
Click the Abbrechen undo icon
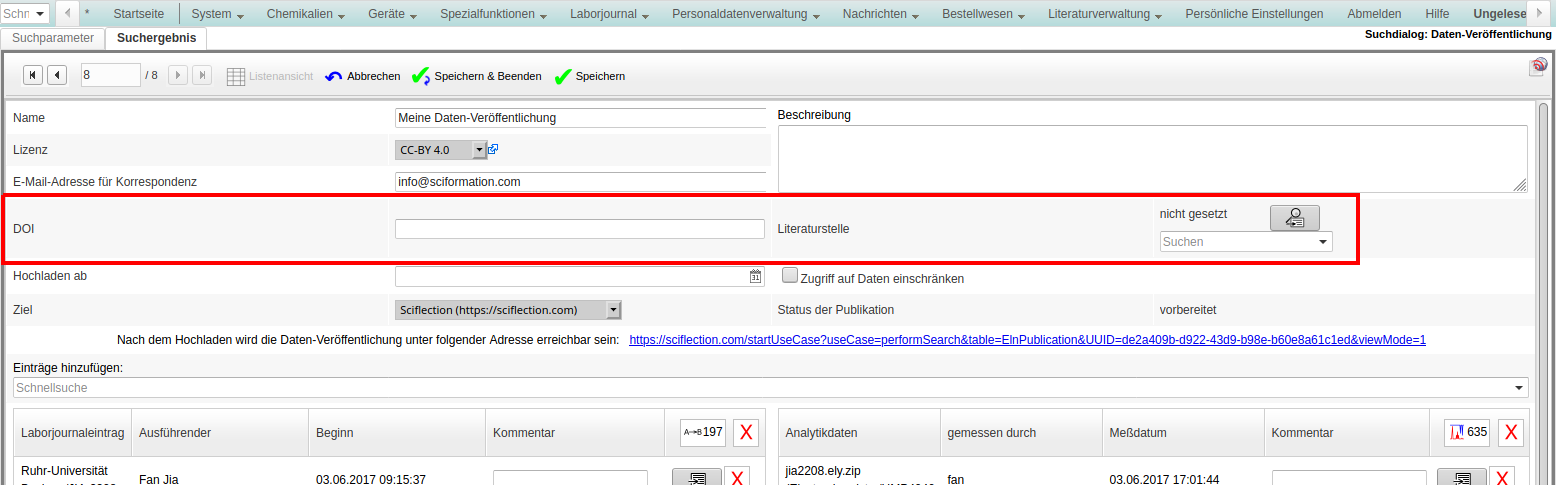[x=334, y=76]
